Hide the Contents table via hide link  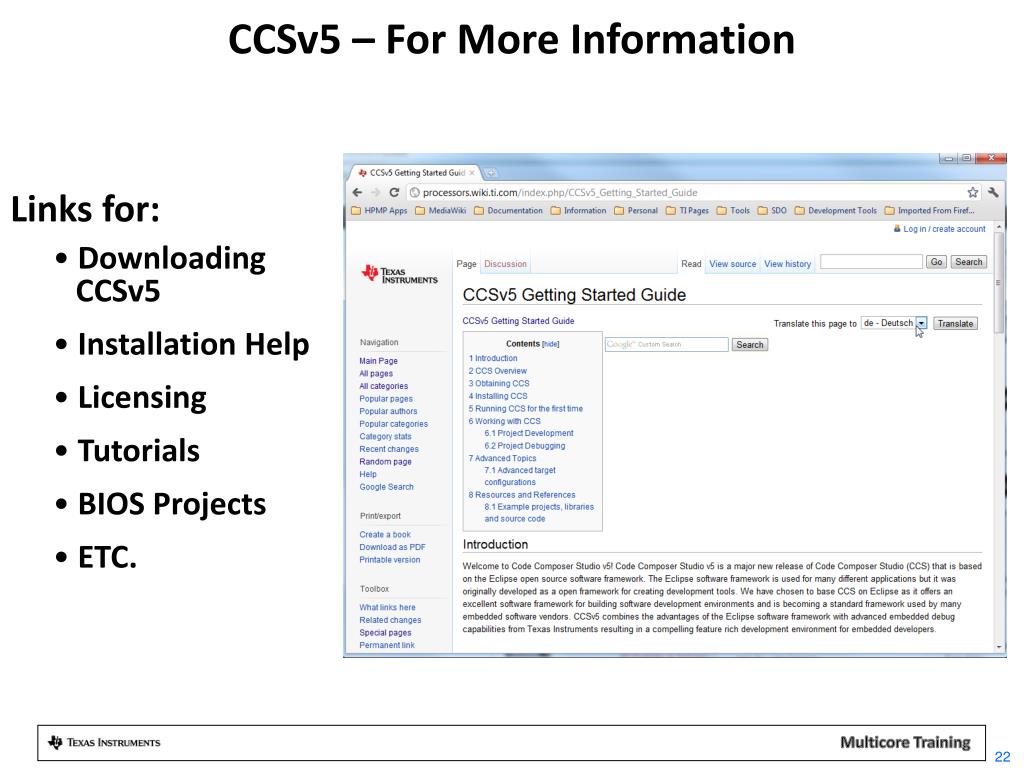551,344
